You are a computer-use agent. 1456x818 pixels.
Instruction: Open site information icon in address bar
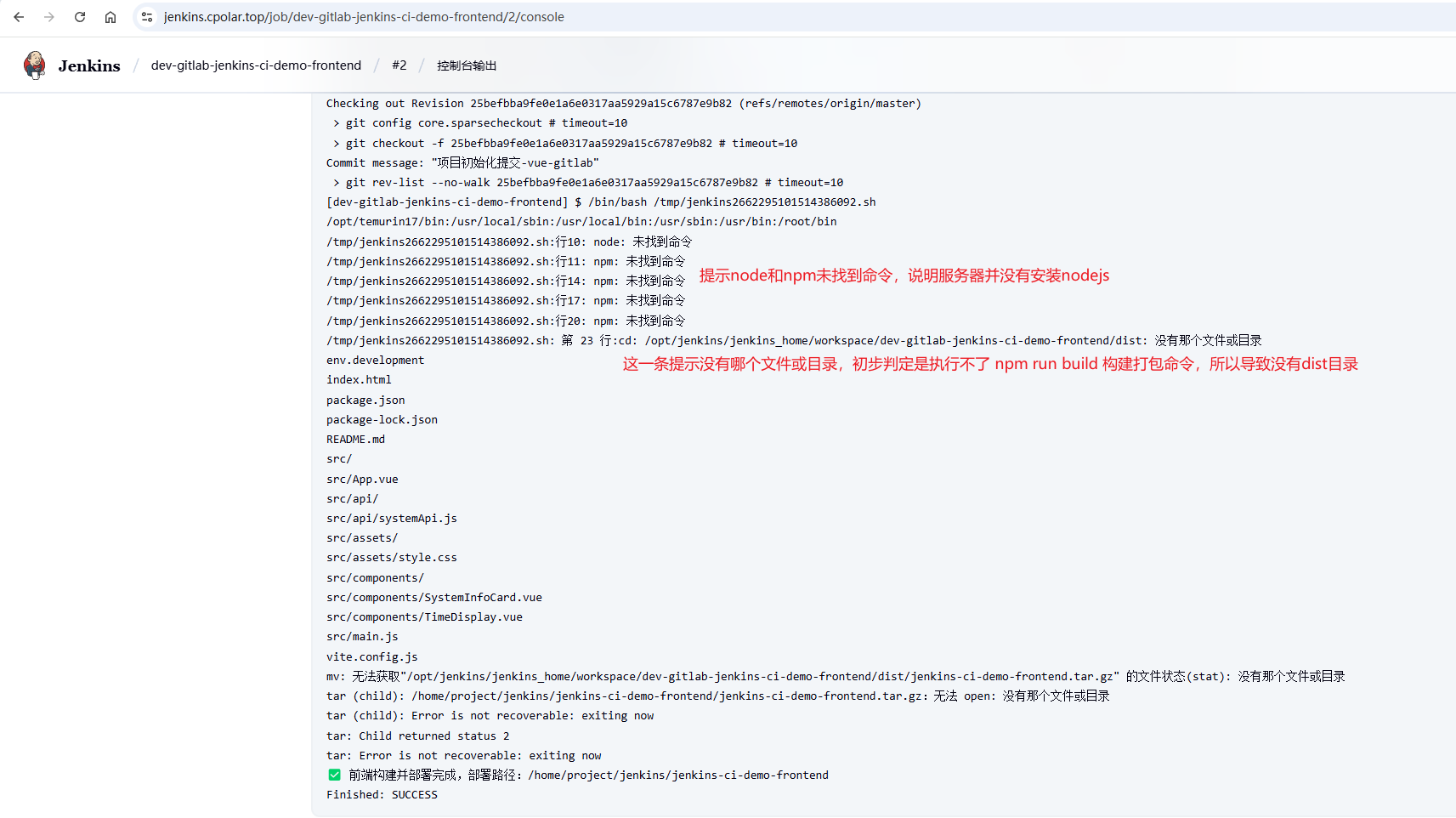tap(147, 17)
